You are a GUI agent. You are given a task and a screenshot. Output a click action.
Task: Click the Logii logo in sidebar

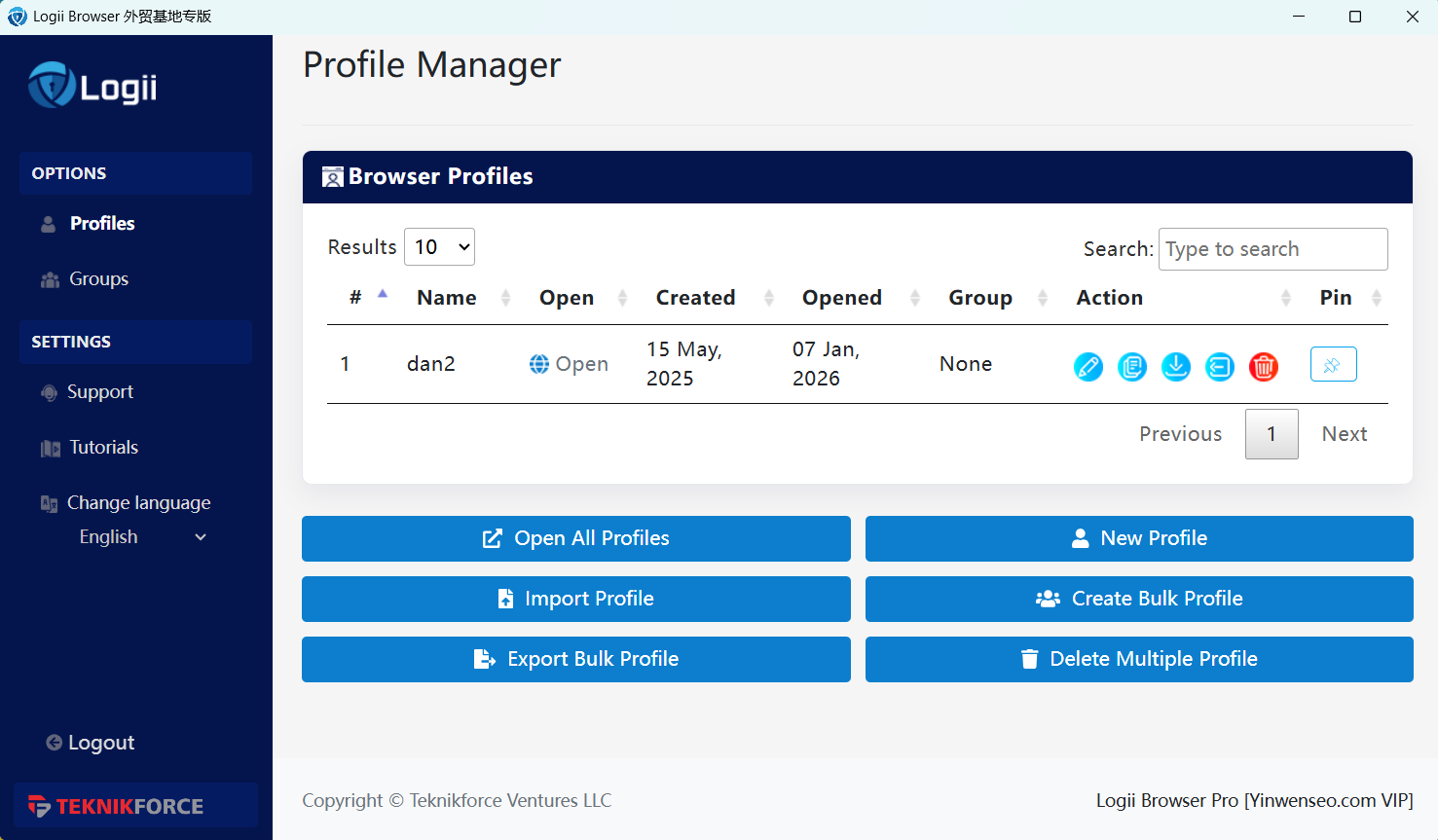tap(92, 87)
